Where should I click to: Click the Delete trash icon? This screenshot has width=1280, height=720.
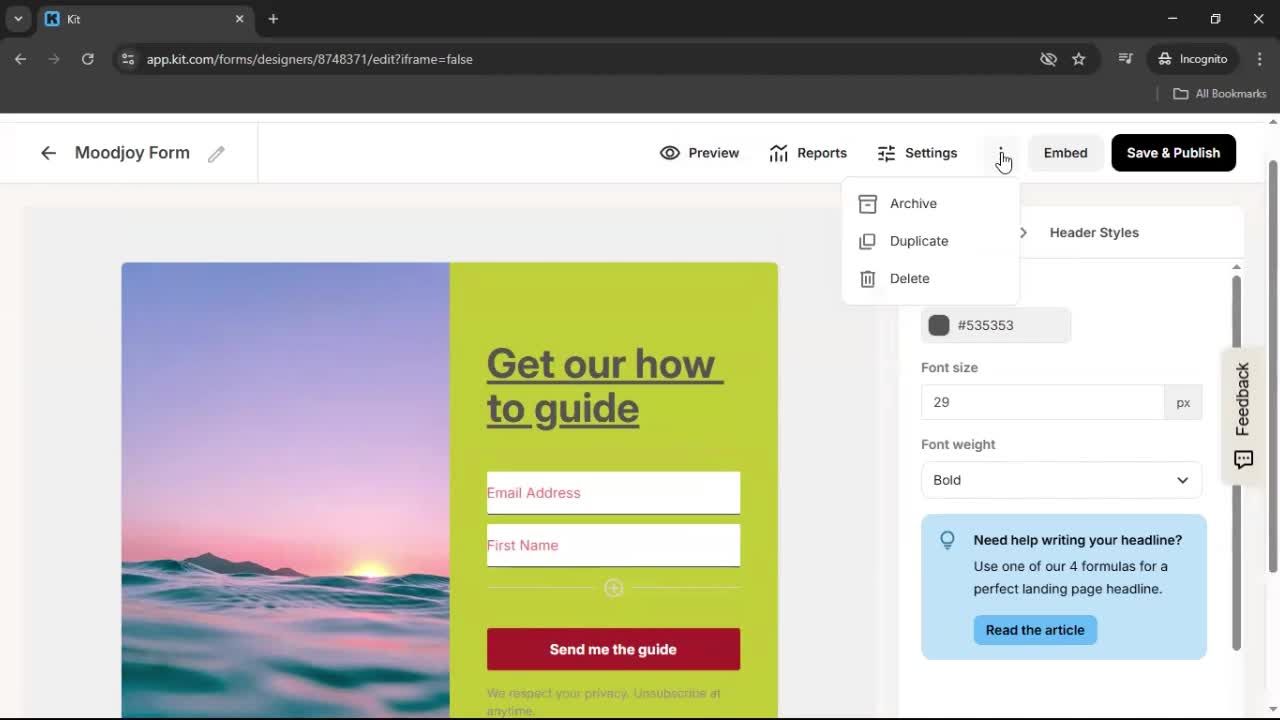coord(866,278)
